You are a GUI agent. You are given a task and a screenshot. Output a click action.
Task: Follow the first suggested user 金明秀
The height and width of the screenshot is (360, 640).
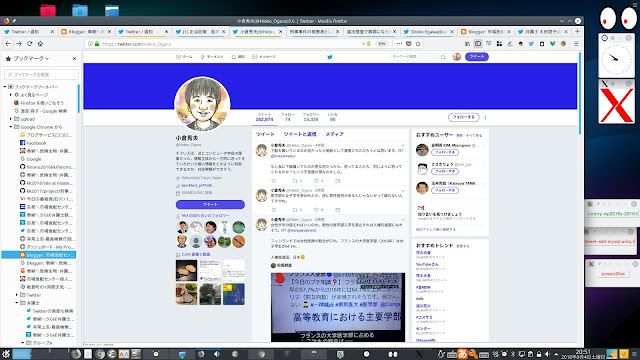444,152
